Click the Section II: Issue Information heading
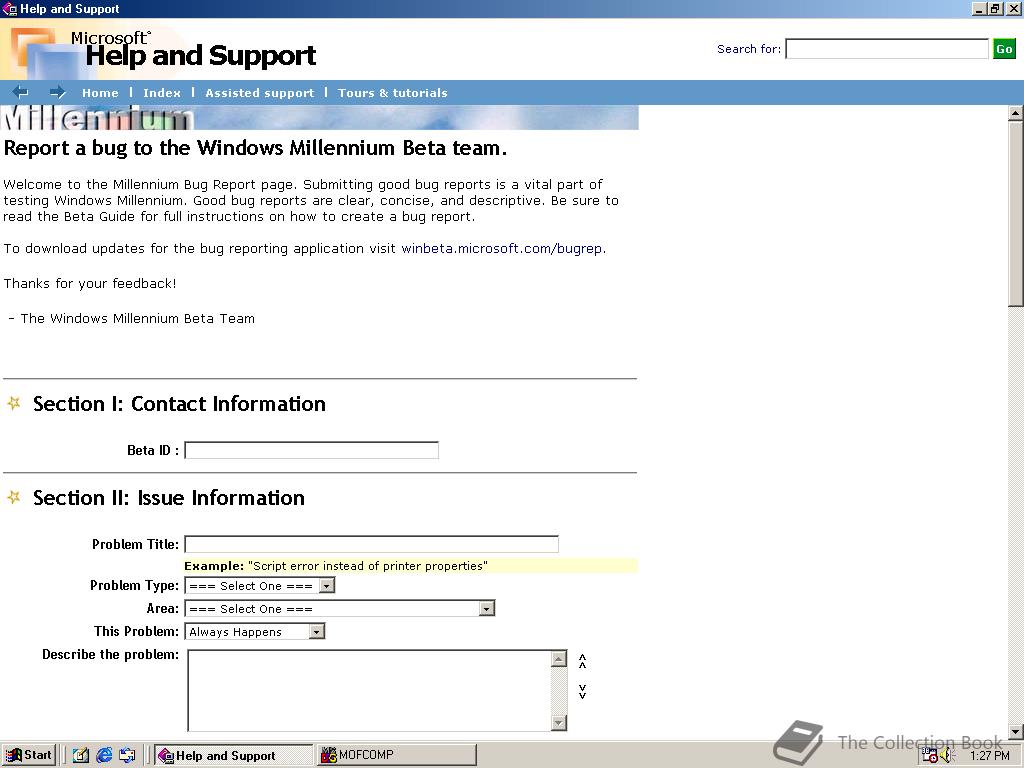Screen dimensions: 1024x768 click(x=168, y=498)
